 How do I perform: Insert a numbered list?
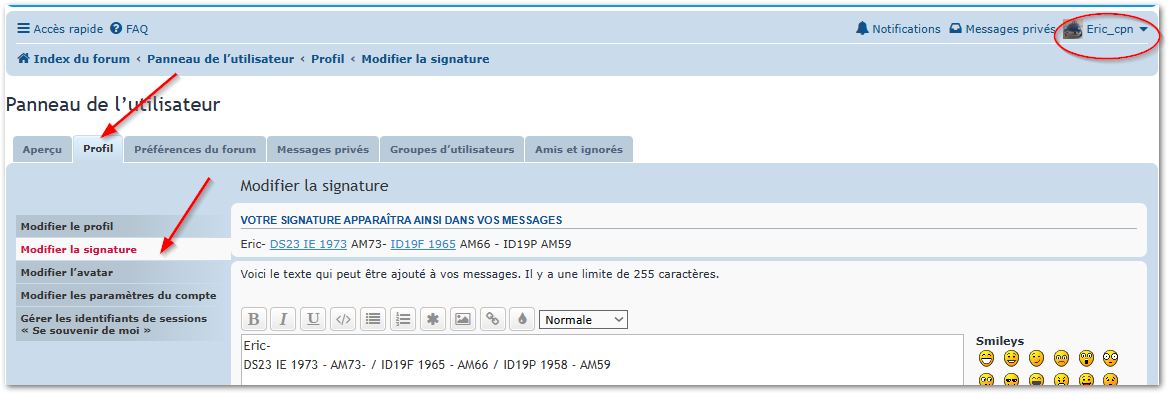tap(403, 320)
